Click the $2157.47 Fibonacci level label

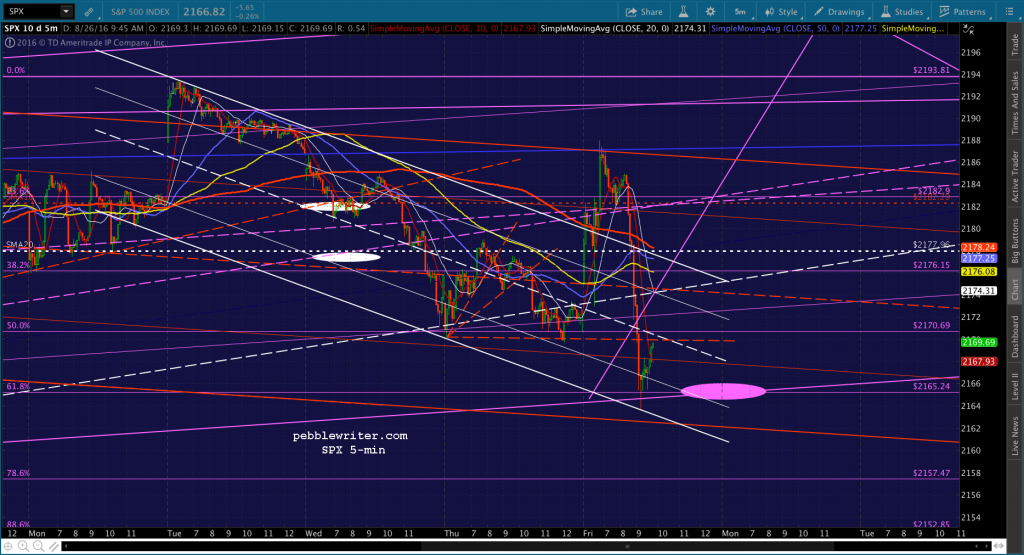931,473
